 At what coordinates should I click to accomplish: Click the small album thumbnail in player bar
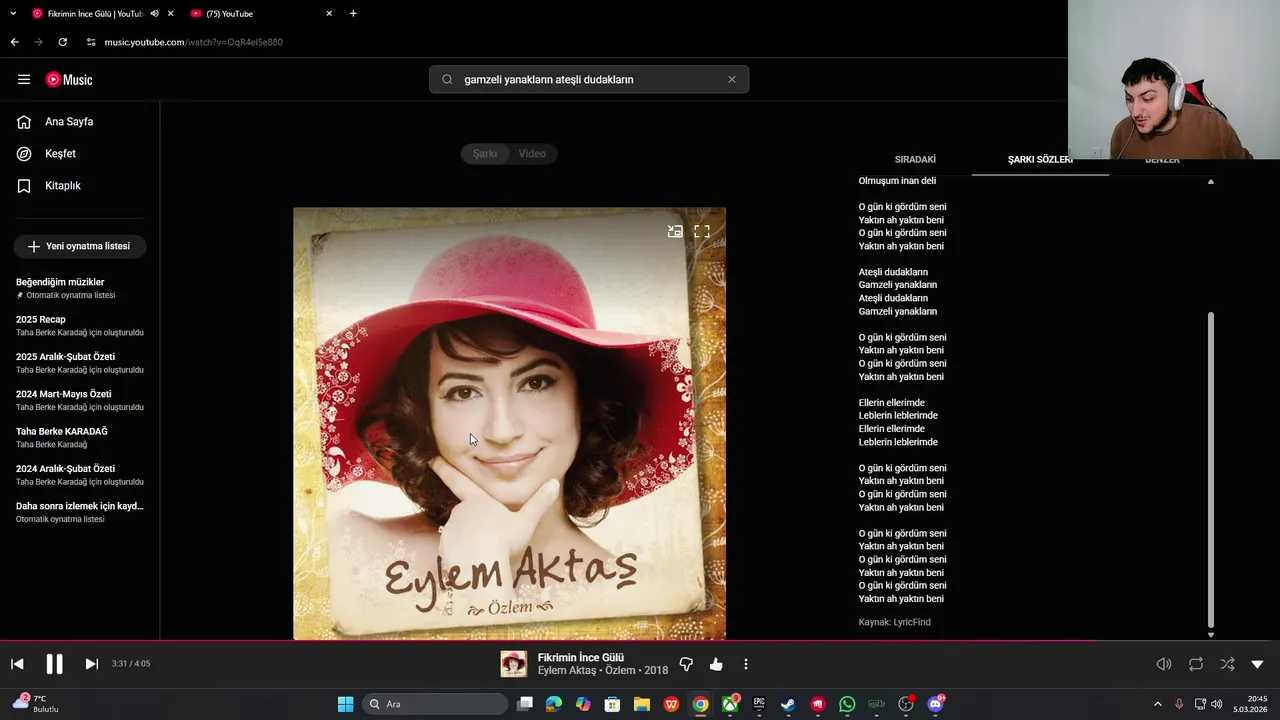point(514,664)
